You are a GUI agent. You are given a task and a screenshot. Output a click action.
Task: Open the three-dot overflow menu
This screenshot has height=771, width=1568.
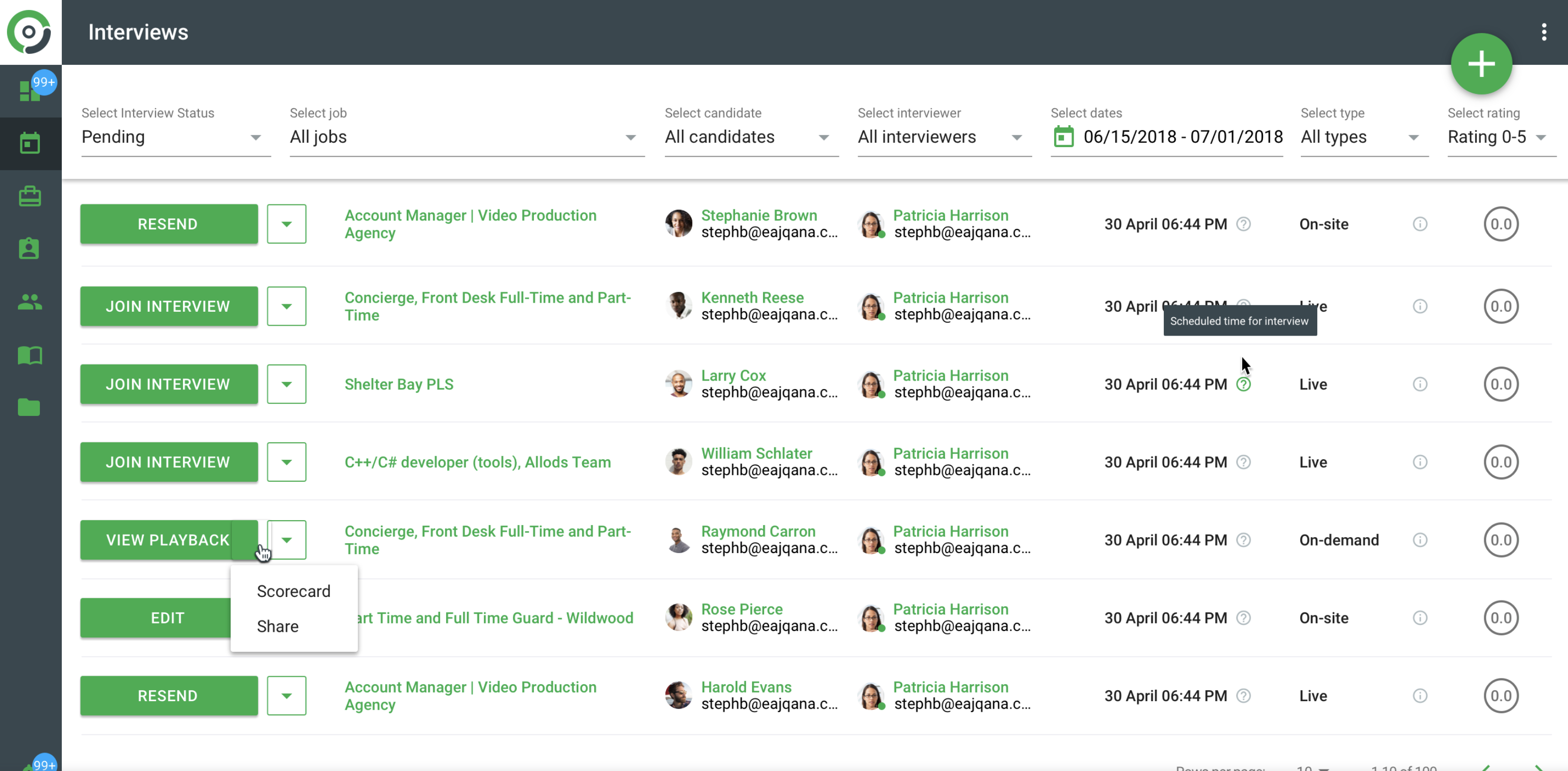1544,32
